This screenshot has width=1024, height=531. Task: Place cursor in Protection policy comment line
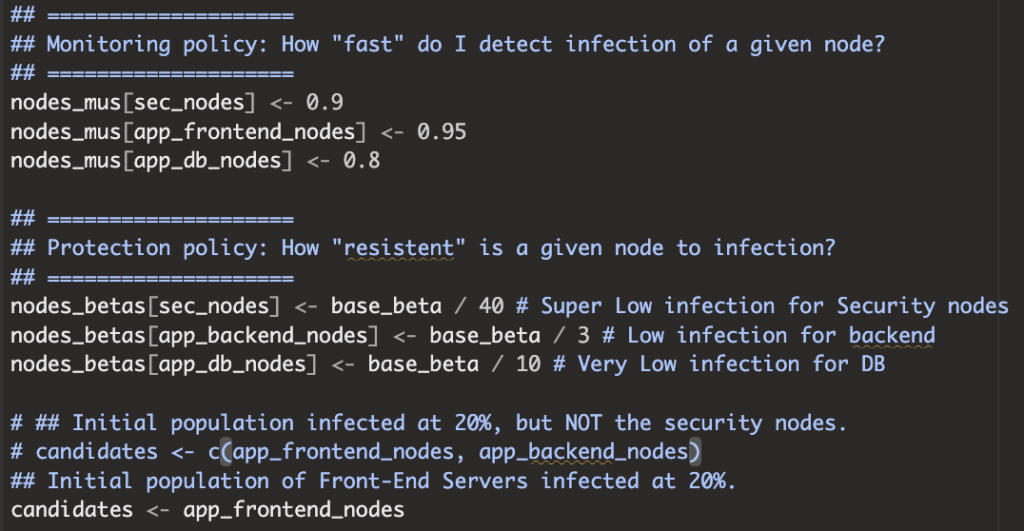click(423, 248)
